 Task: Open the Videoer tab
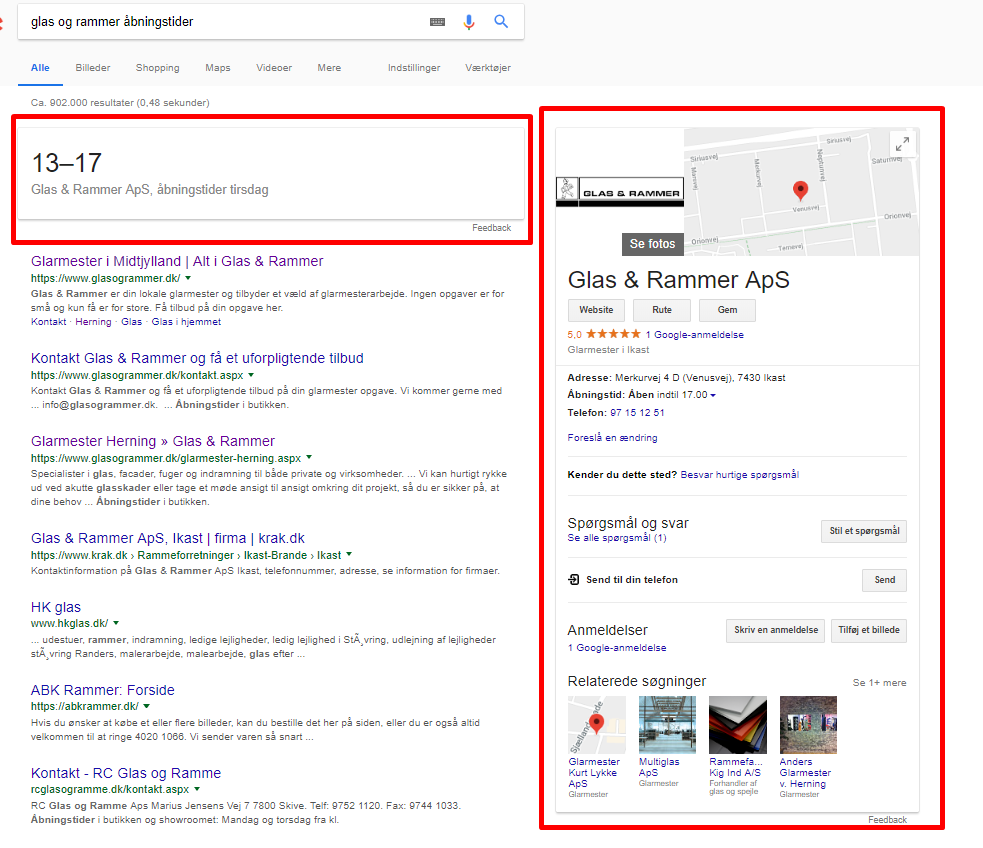click(x=274, y=68)
